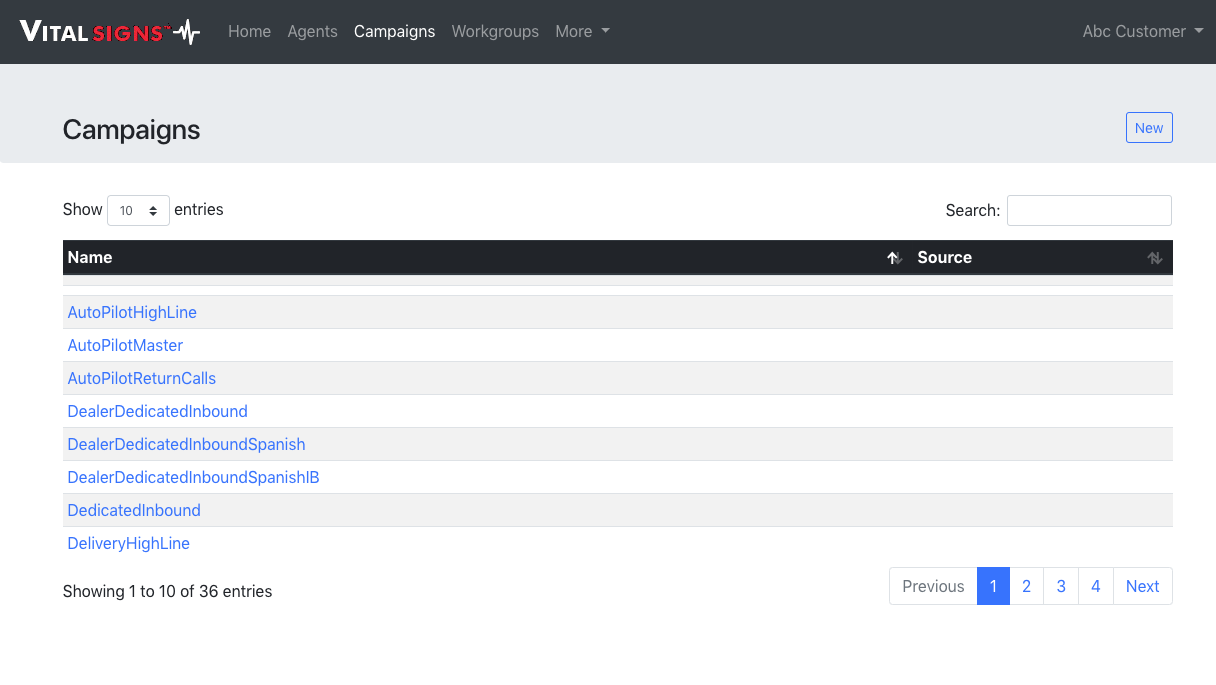1216x685 pixels.
Task: View the AutoPilotReturnCalls campaign
Action: [x=141, y=379]
